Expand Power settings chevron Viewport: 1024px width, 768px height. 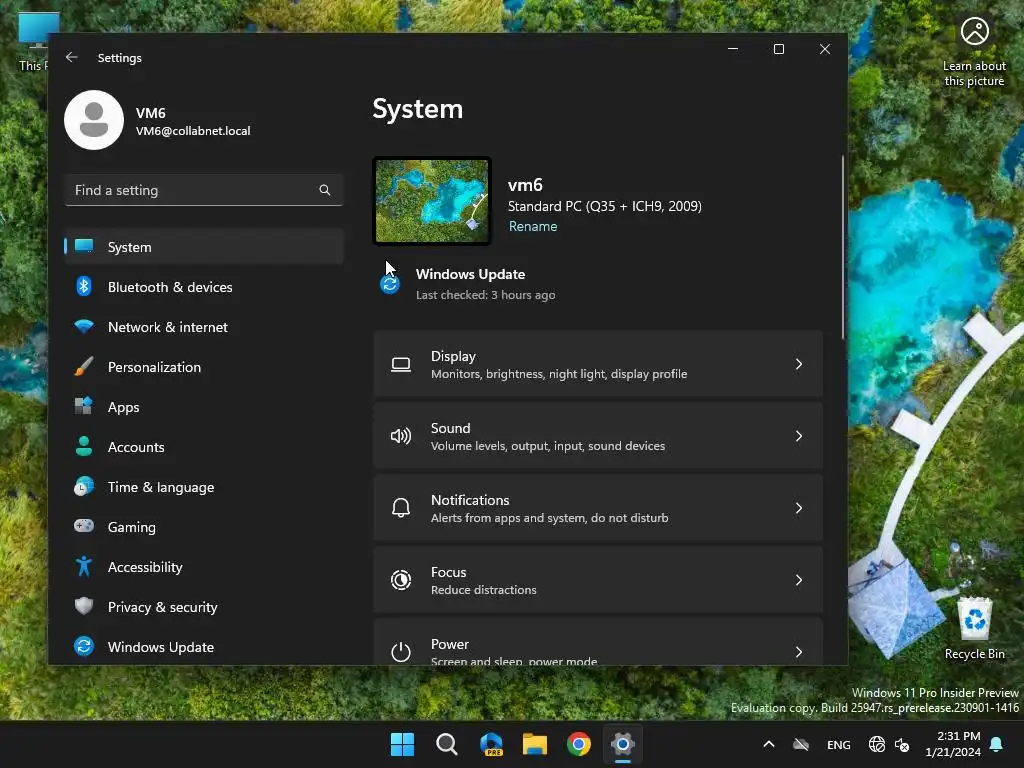pyautogui.click(x=799, y=652)
